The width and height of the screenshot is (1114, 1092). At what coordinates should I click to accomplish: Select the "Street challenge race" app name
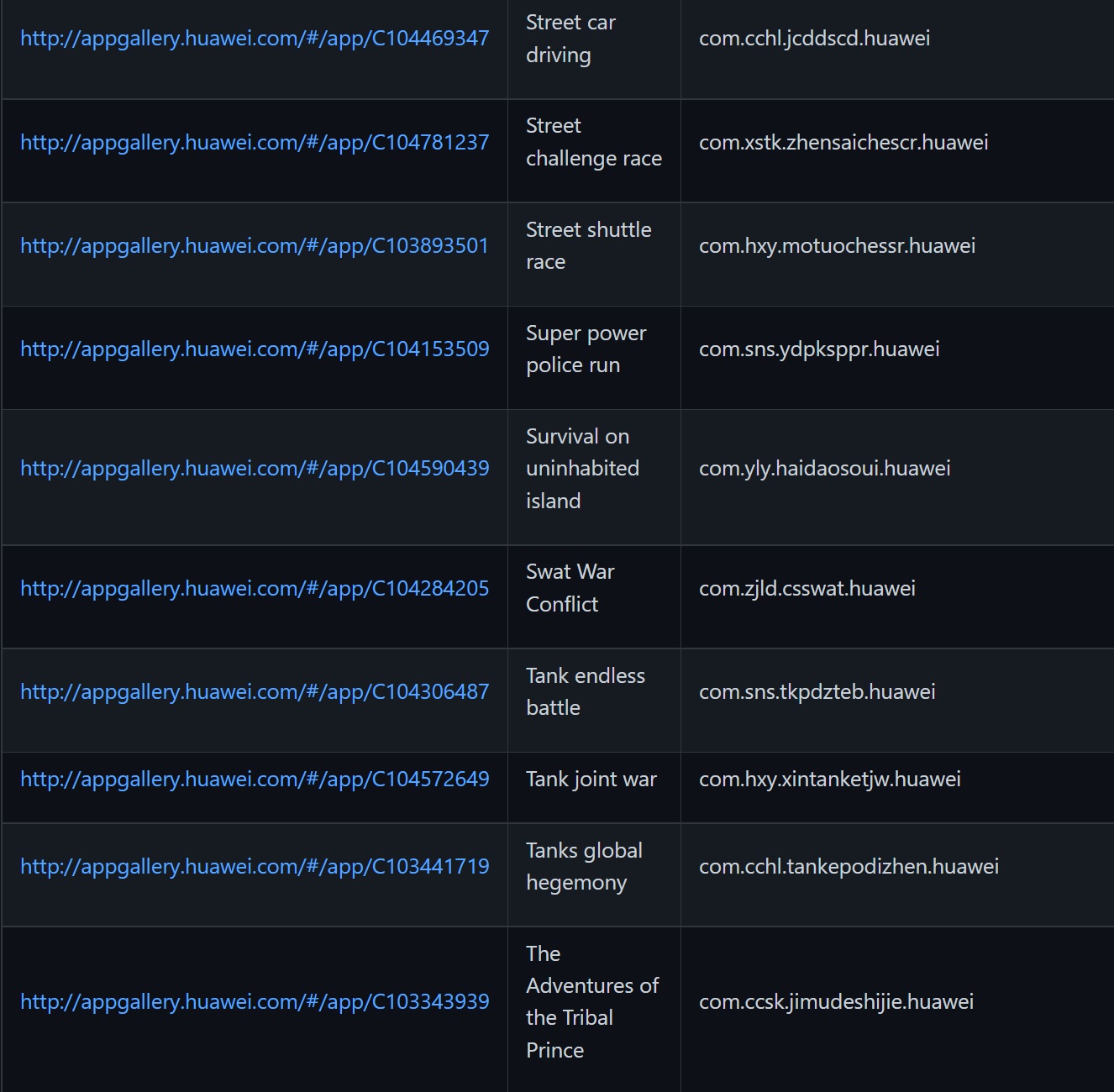(593, 142)
